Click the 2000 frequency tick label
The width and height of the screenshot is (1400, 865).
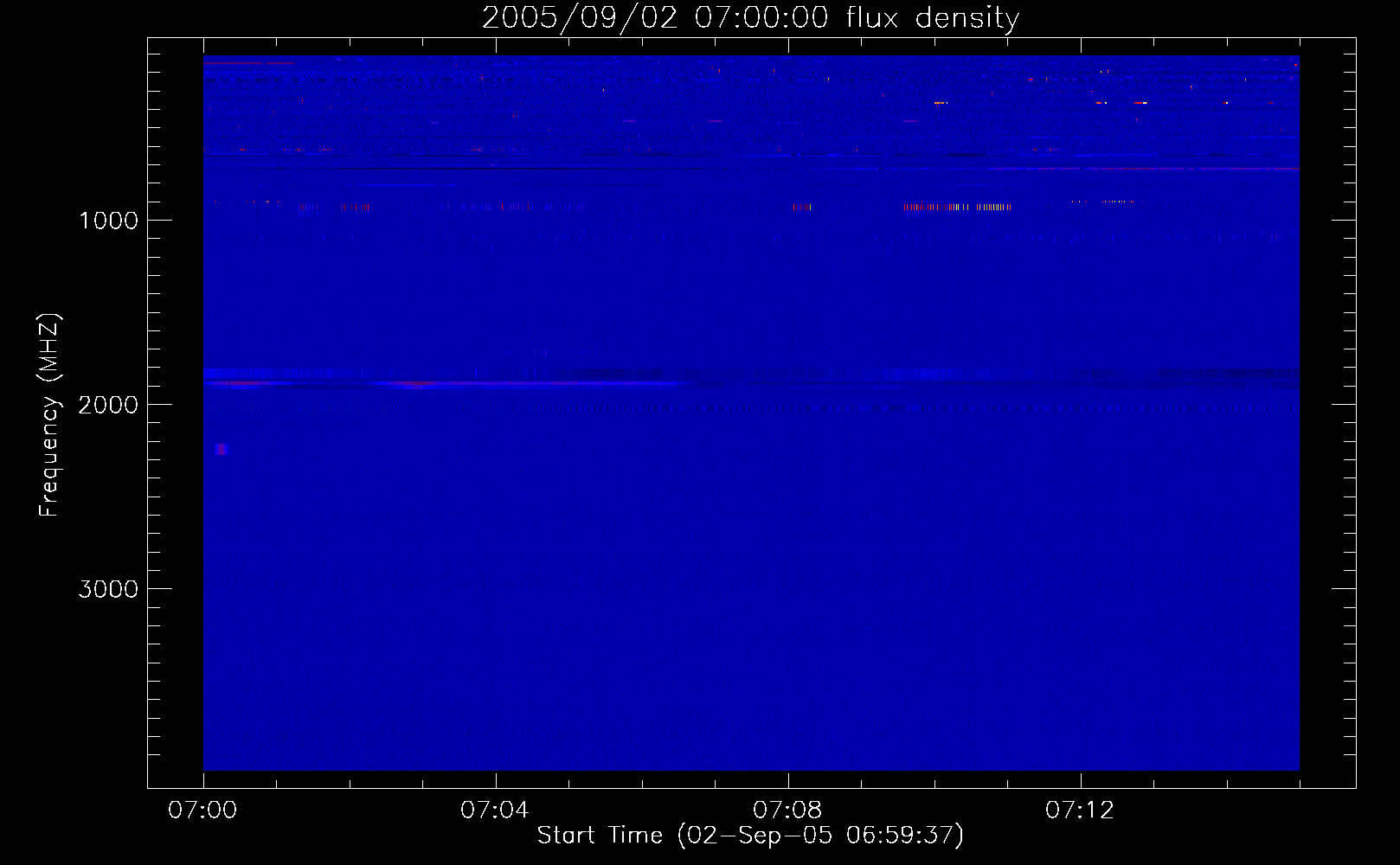click(x=108, y=405)
